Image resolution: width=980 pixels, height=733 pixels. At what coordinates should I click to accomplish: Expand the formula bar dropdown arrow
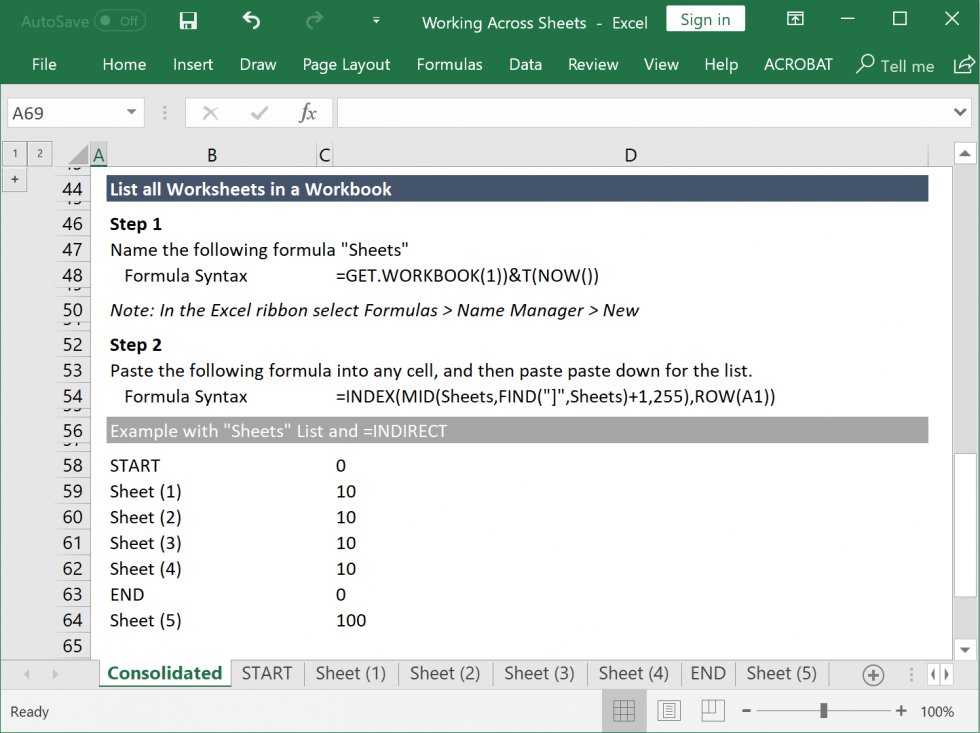point(962,112)
